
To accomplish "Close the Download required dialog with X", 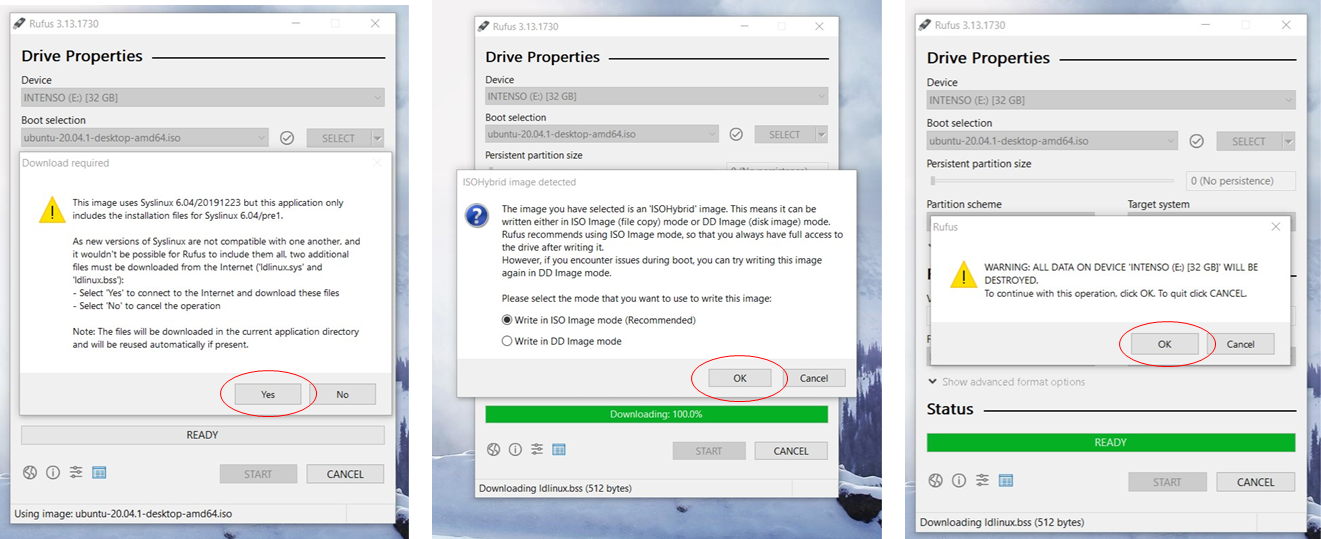I will pos(377,163).
